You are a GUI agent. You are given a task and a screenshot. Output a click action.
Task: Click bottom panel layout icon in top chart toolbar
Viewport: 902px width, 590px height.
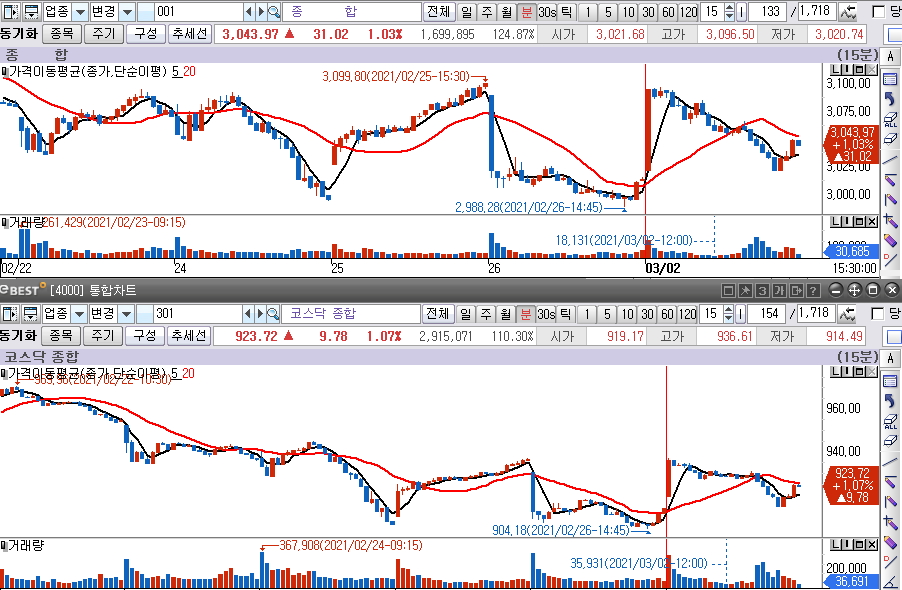click(x=30, y=11)
